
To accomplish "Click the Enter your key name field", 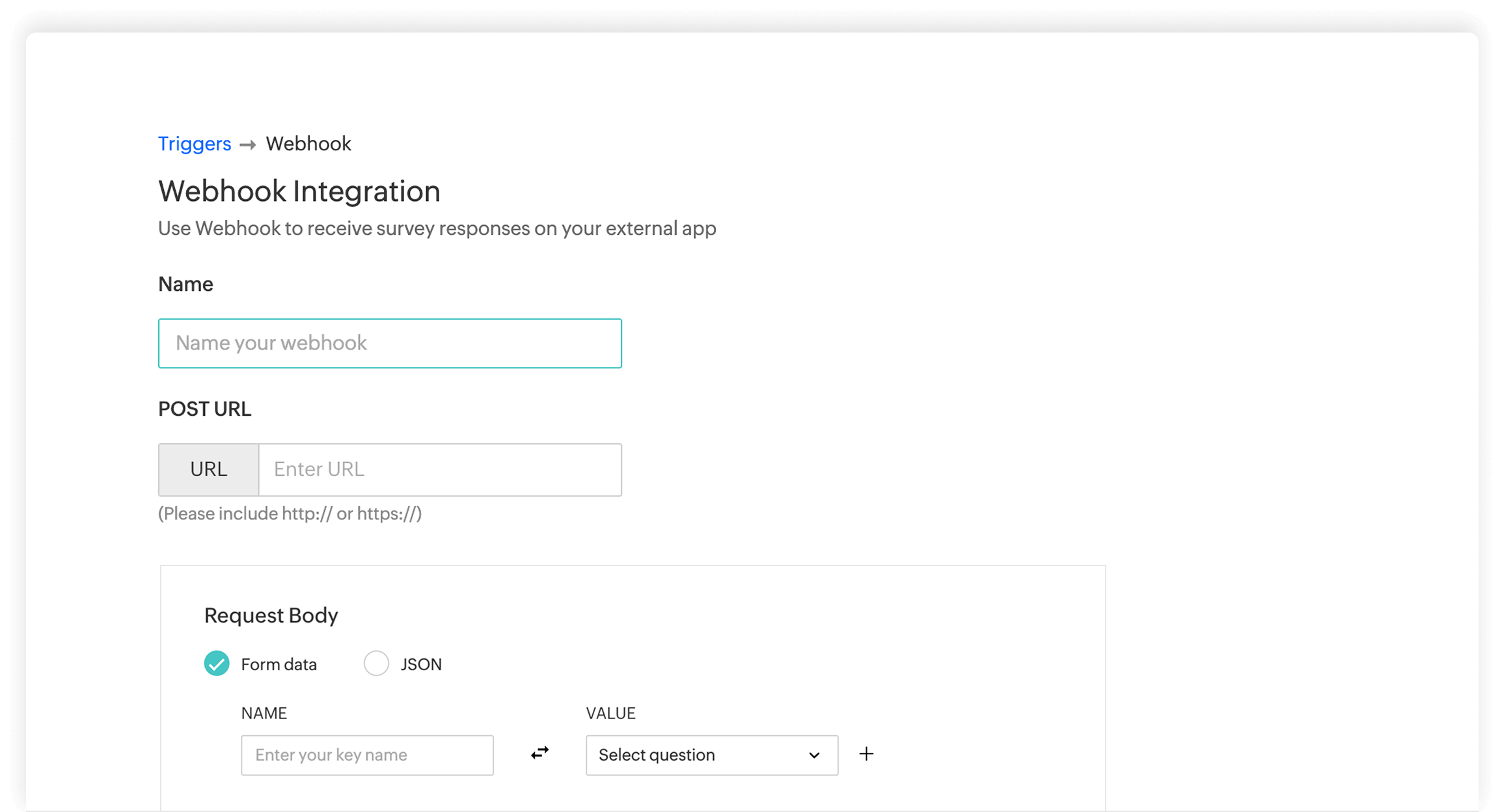I will tap(367, 755).
